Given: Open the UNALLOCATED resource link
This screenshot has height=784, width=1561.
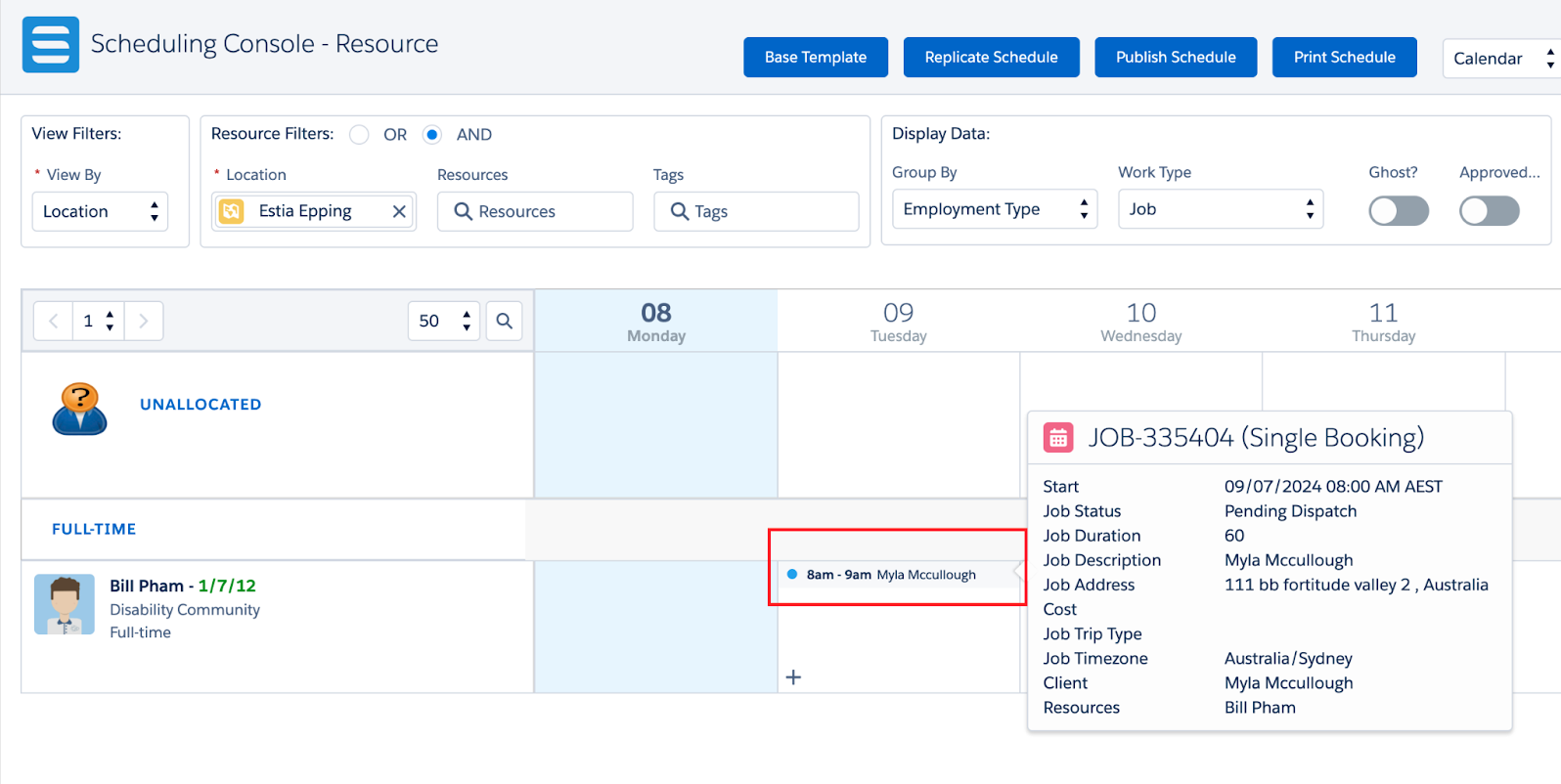Looking at the screenshot, I should (x=201, y=405).
